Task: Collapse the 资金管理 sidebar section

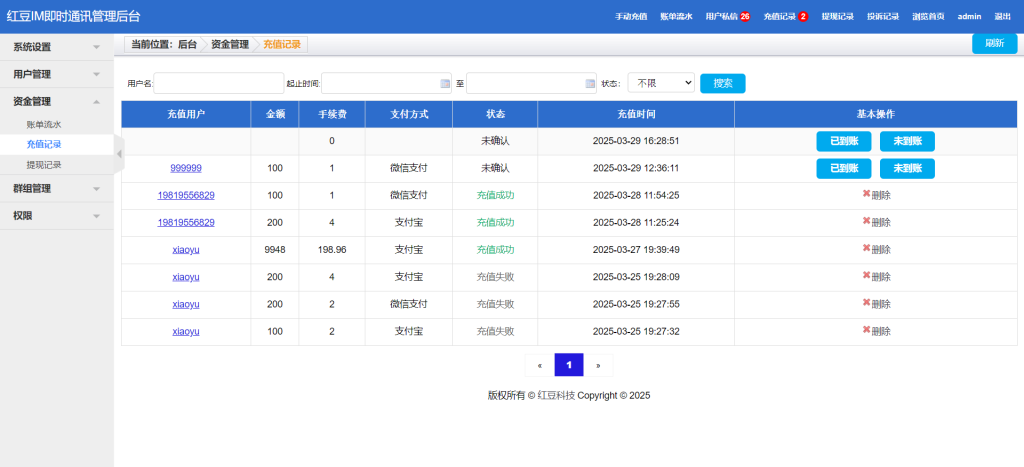Action: (x=57, y=101)
